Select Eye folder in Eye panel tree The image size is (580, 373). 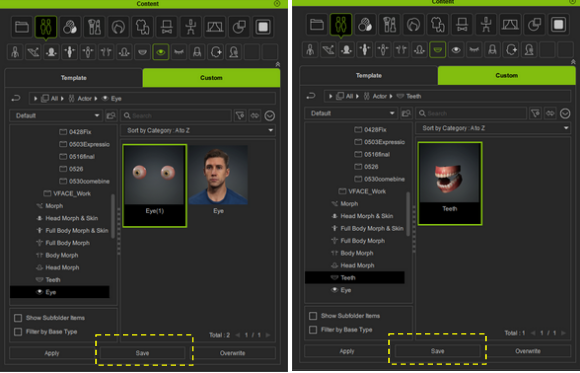coord(60,292)
